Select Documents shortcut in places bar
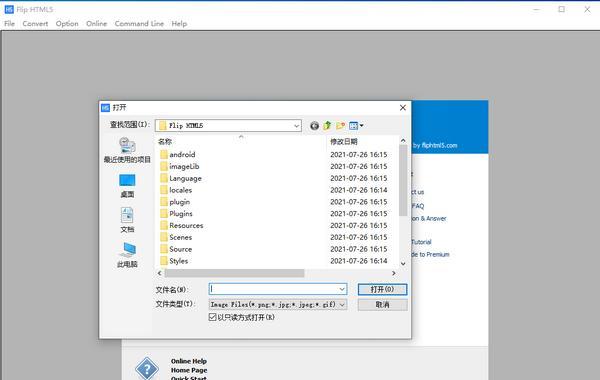The height and width of the screenshot is (380, 600). 127,220
